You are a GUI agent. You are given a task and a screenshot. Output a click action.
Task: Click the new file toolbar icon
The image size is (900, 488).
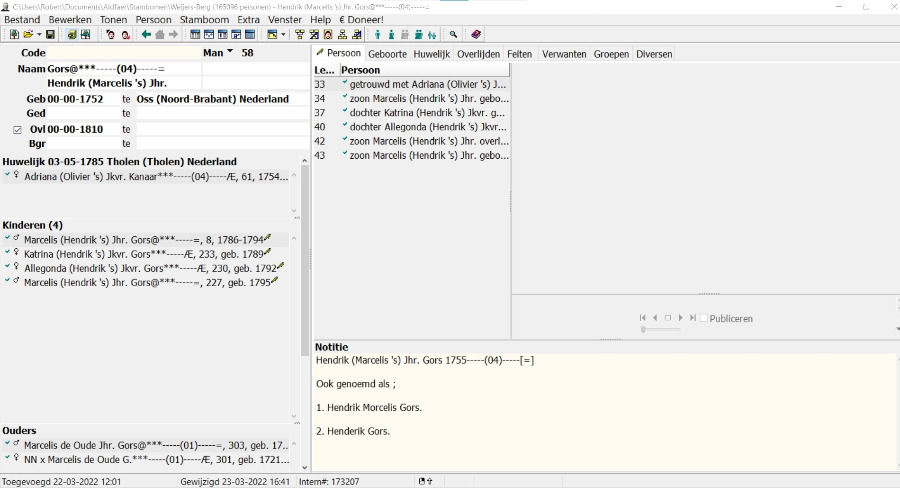click(13, 35)
